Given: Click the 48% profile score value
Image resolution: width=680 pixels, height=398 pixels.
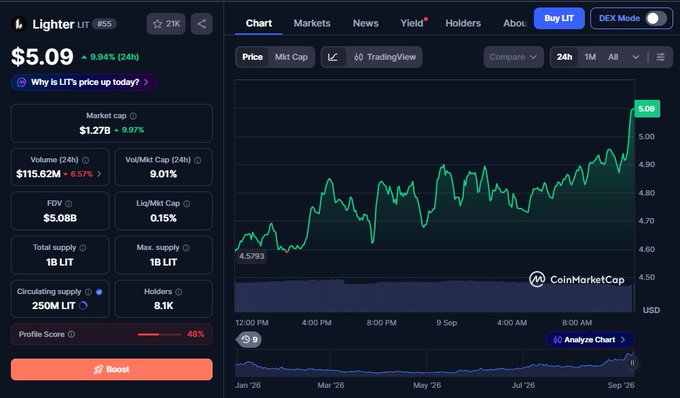Looking at the screenshot, I should tap(196, 334).
